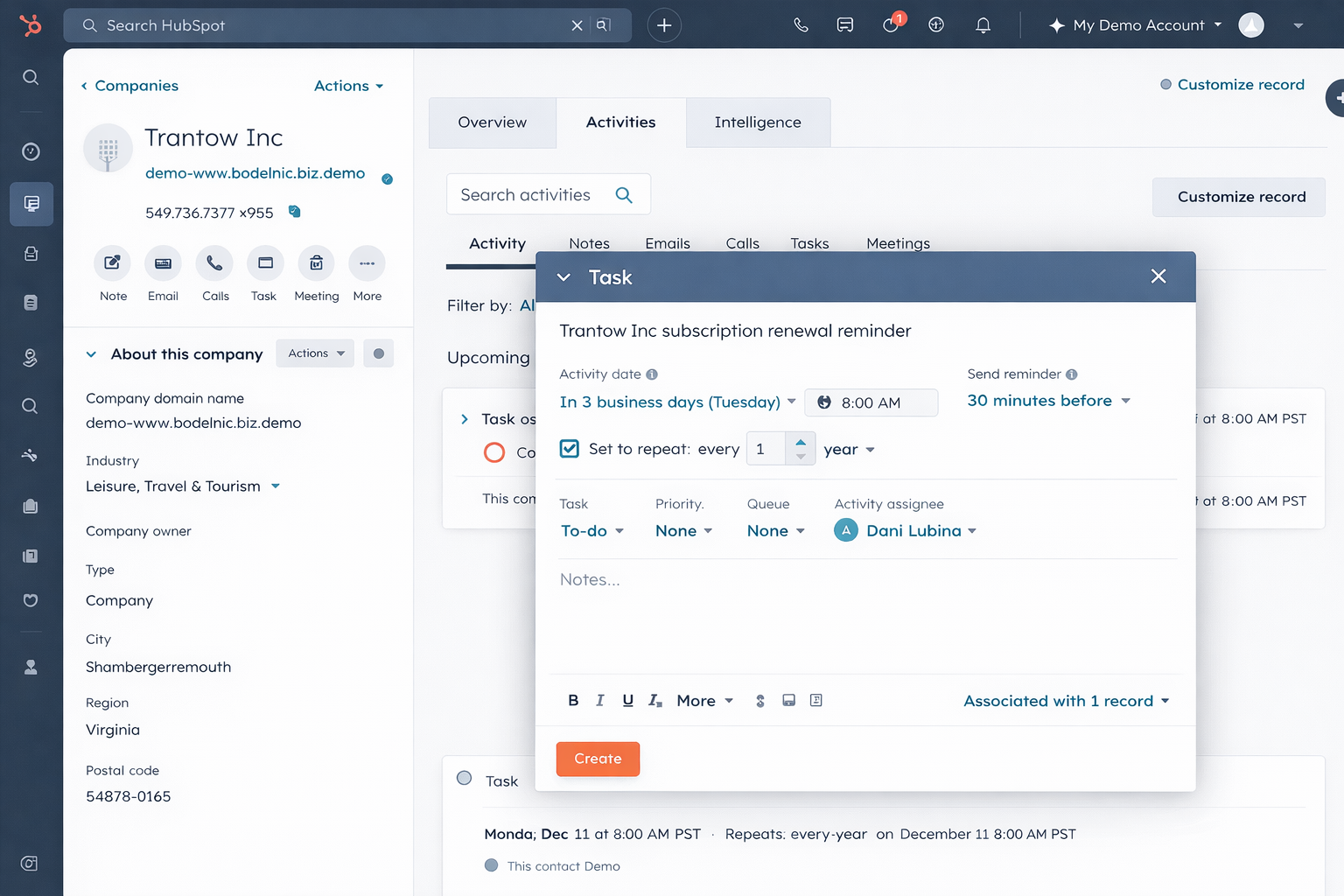Toggle the orange task completion circle
The width and height of the screenshot is (1344, 896).
tap(494, 452)
